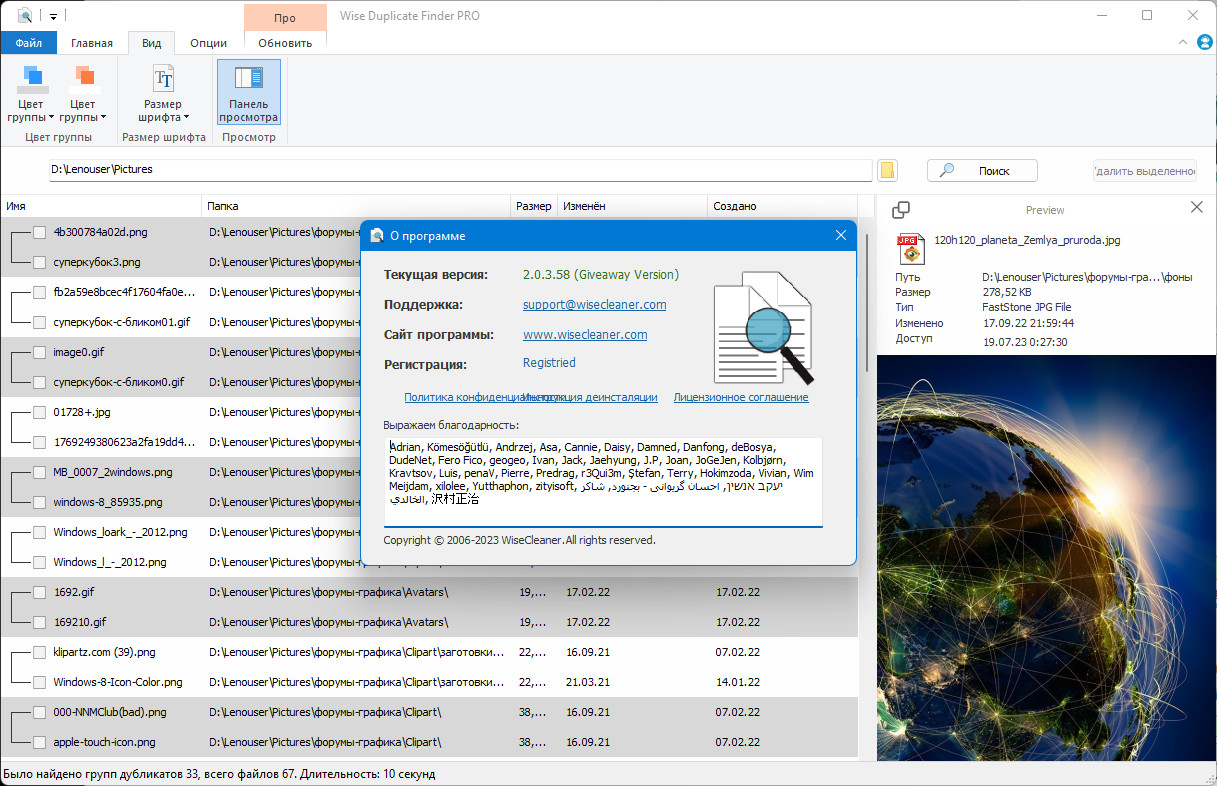1217x786 pixels.
Task: Close the Preview panel with its X
Action: pos(1197,207)
